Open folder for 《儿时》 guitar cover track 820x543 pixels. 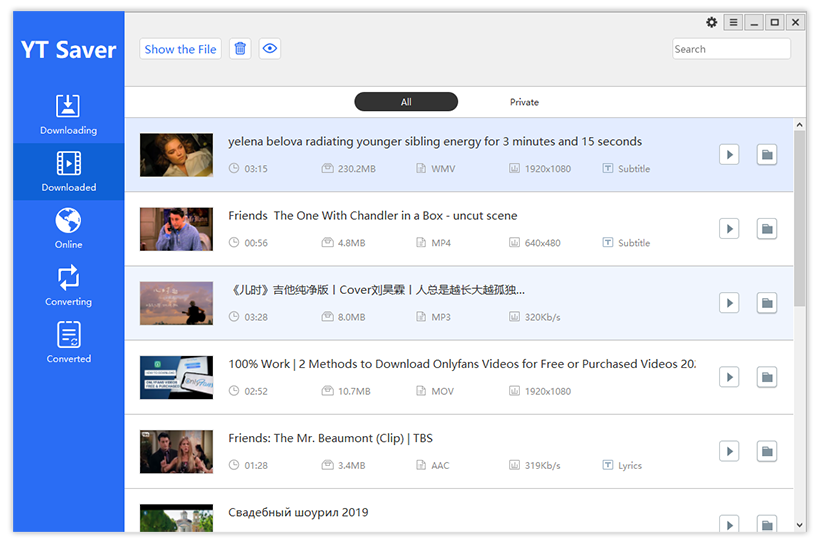pos(767,303)
